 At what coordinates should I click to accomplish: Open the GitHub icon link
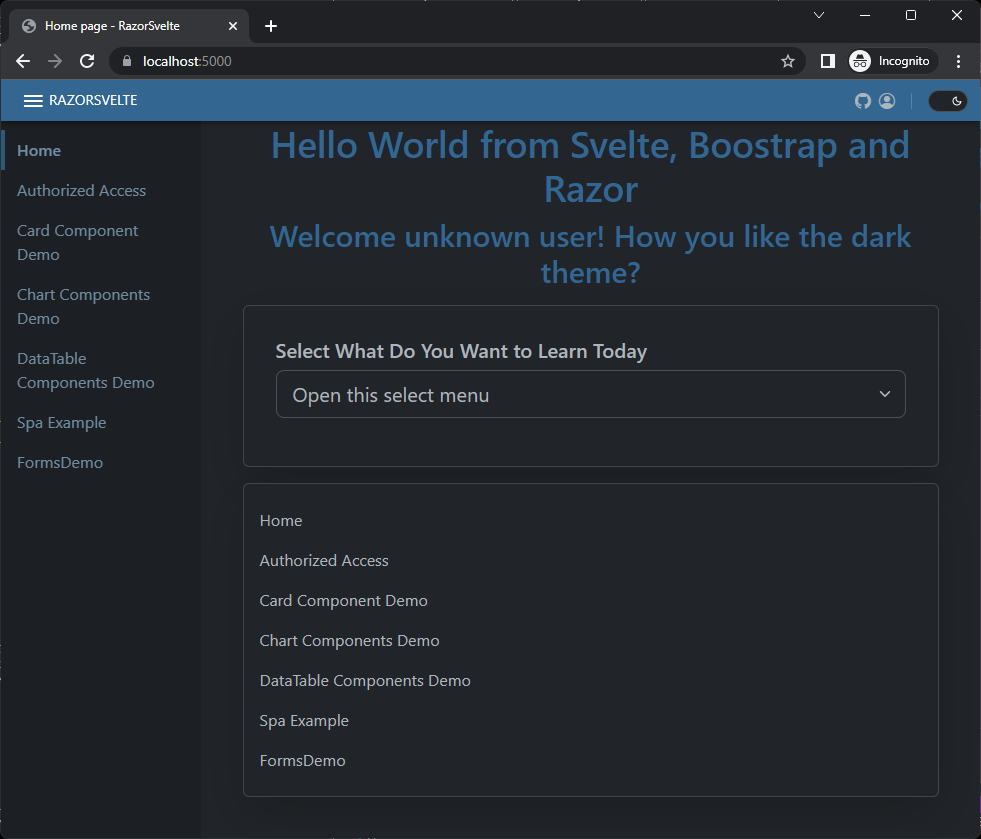(x=863, y=101)
